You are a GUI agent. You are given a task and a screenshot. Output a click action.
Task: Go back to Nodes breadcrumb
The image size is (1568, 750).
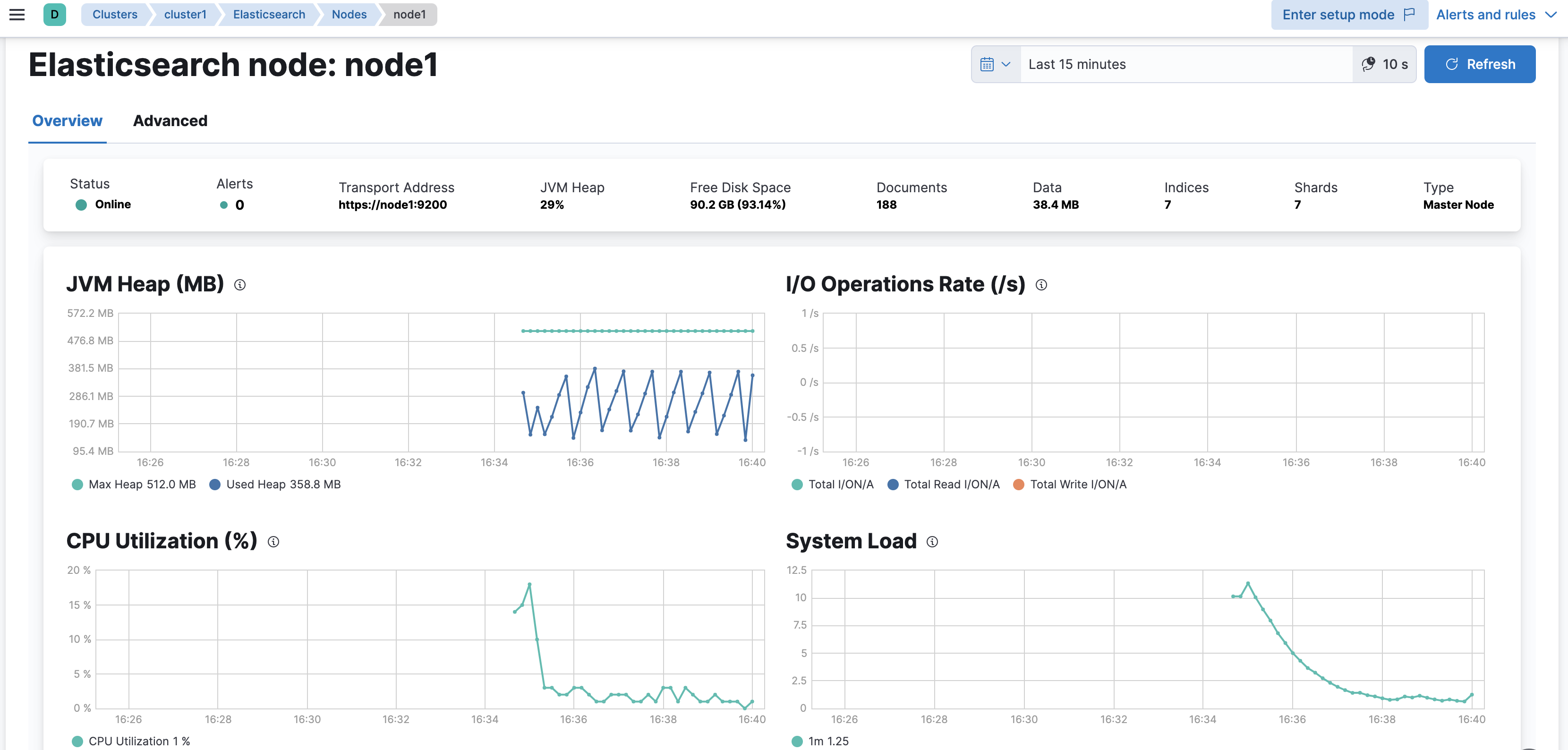[x=349, y=15]
